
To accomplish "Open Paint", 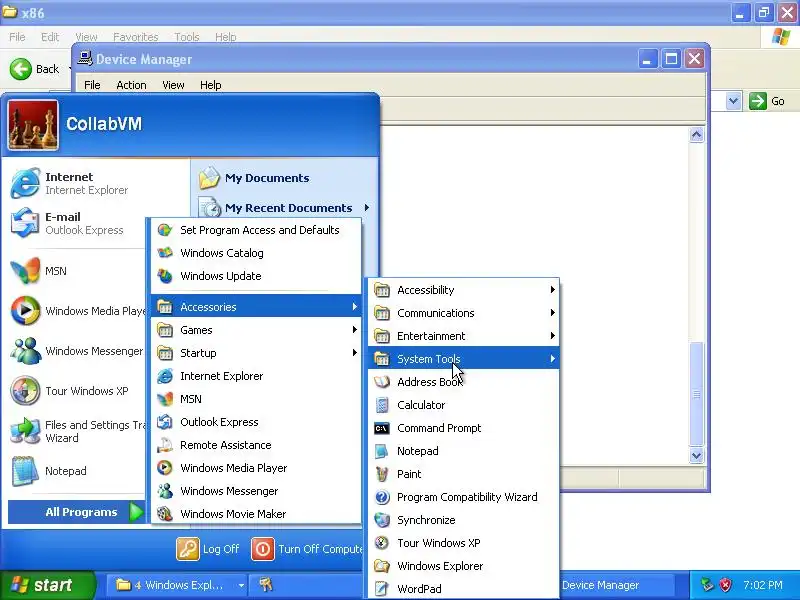I will (x=463, y=474).
